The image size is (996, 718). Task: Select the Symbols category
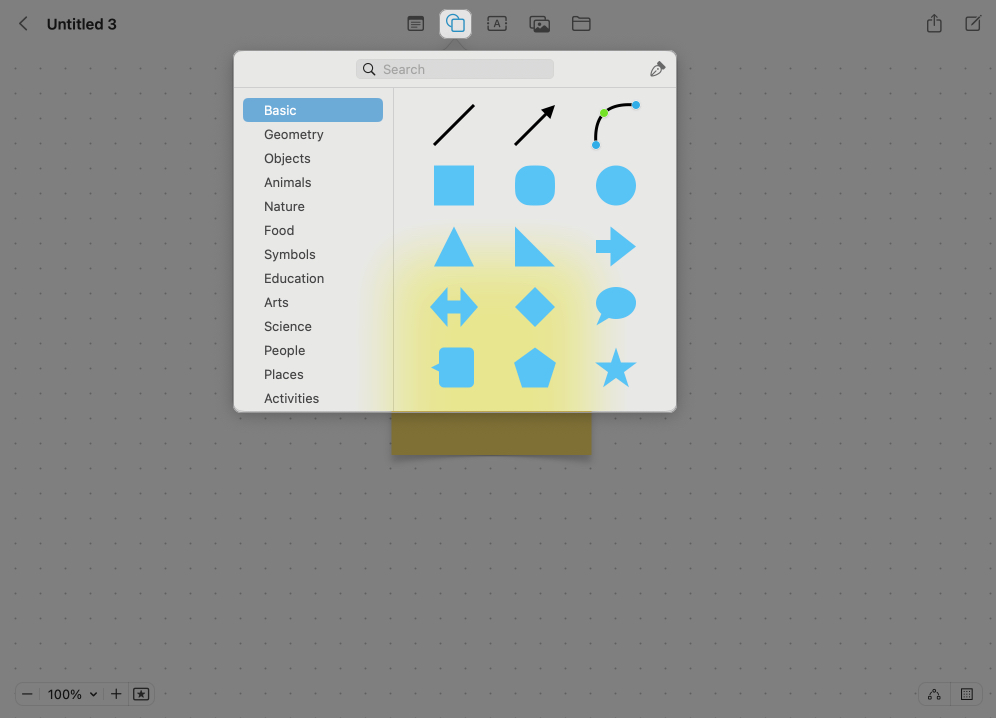[x=289, y=254]
